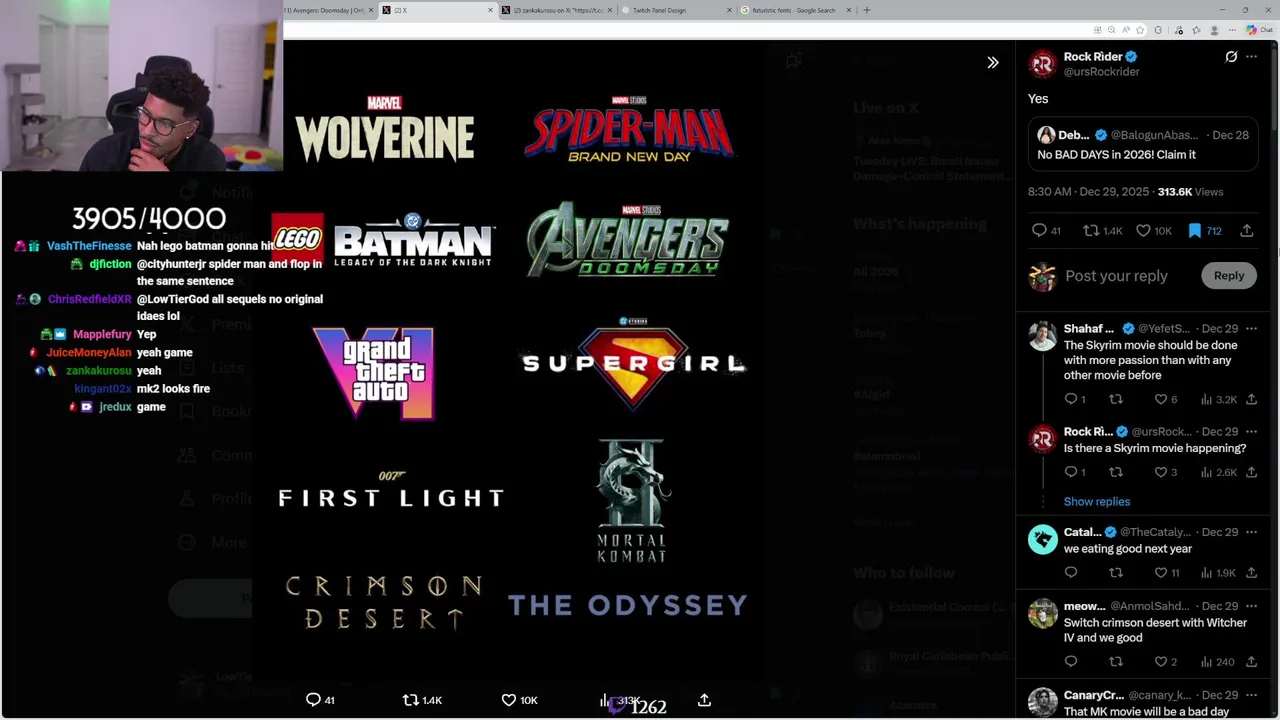The height and width of the screenshot is (720, 1280).
Task: View analytics 3.2K on Shahaf's comment
Action: click(1218, 399)
